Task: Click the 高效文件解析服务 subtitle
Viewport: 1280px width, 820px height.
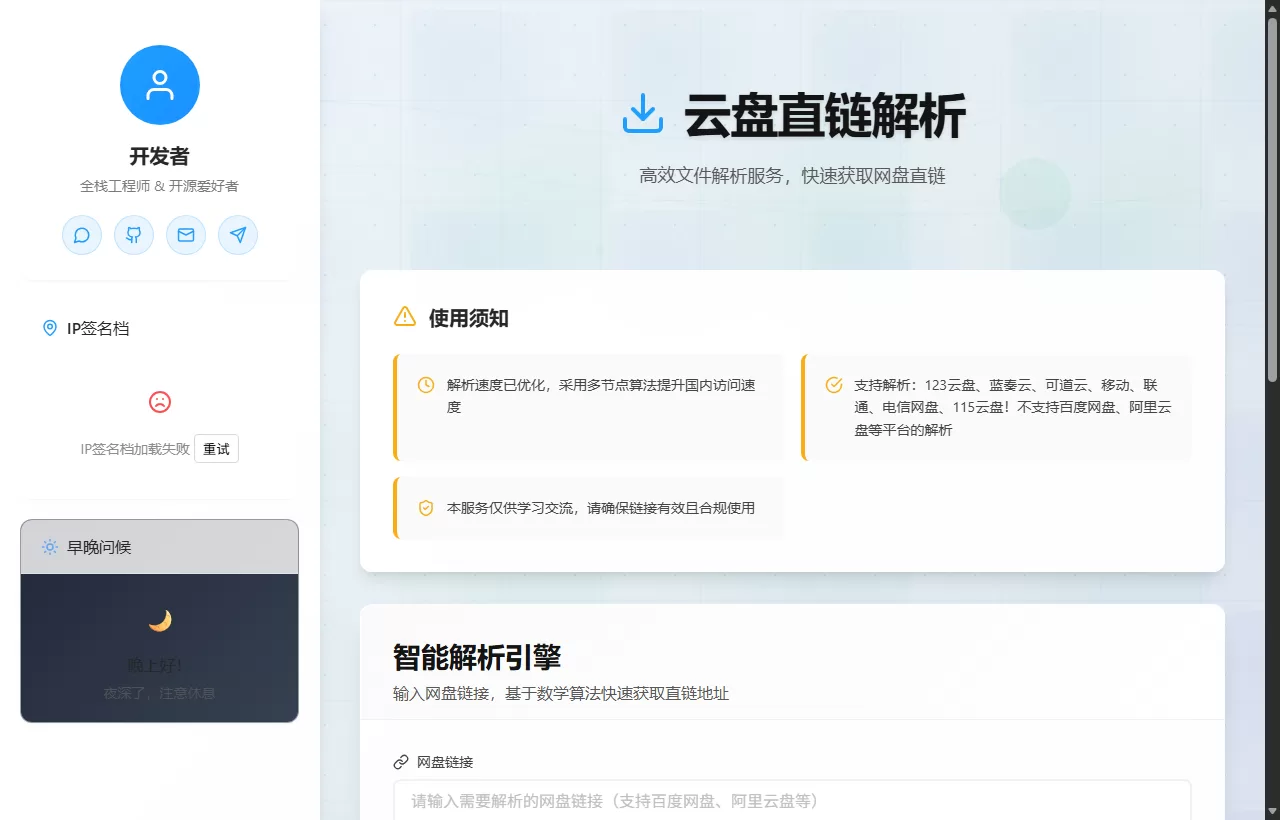Action: tap(792, 176)
